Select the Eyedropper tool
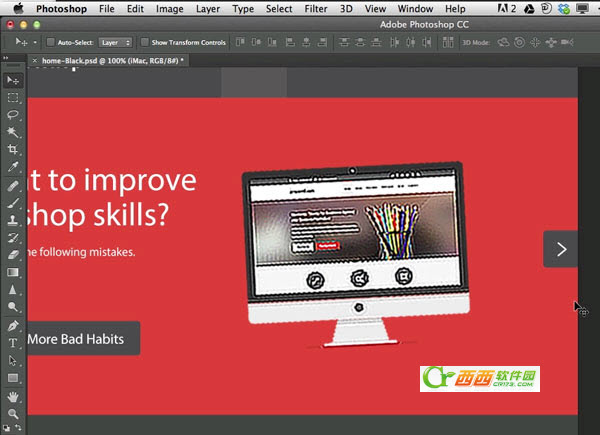 coord(13,167)
